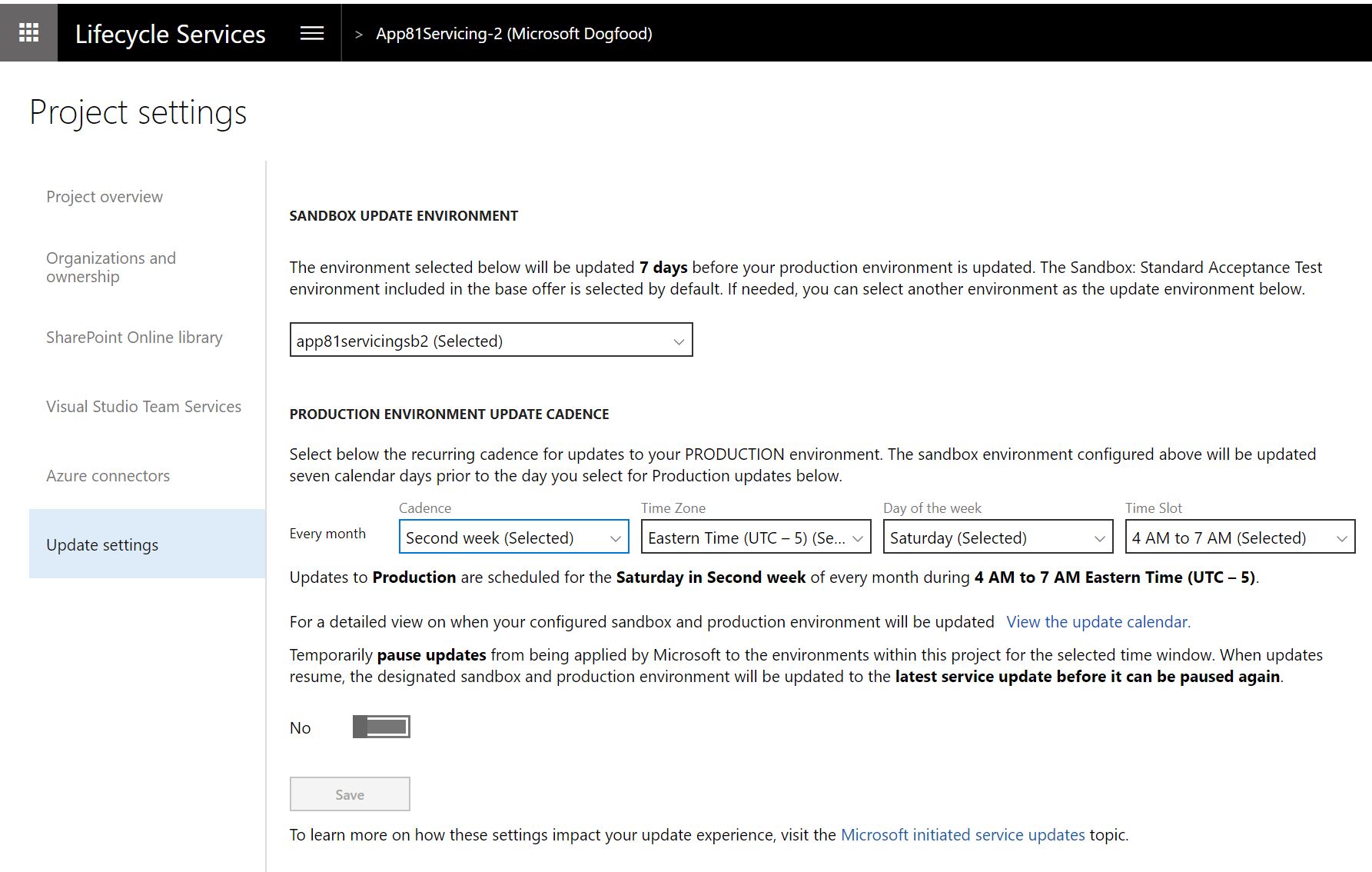Select Visual Studio Team Services
This screenshot has height=872, width=1372.
coord(143,406)
